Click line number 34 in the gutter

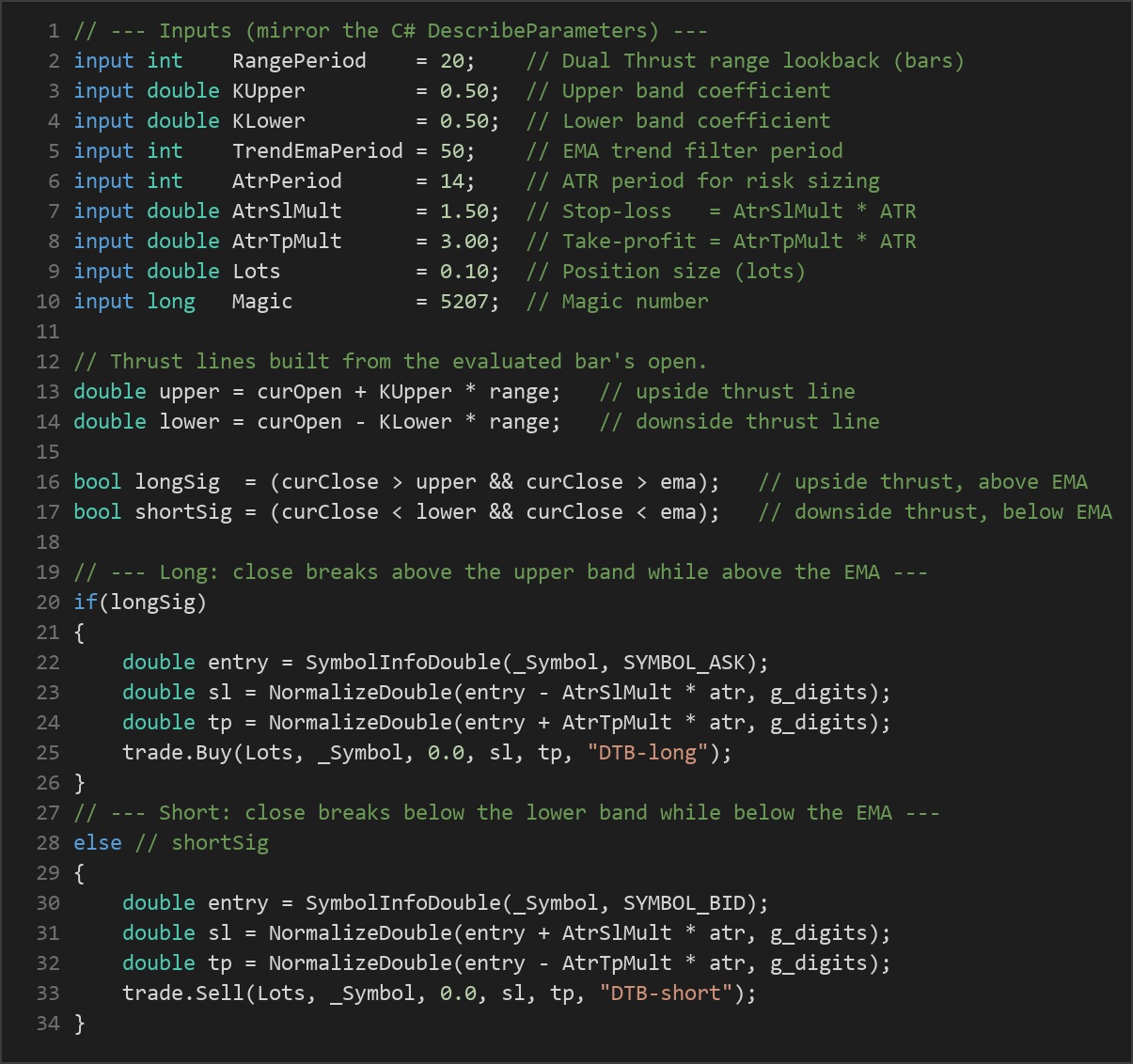(x=48, y=1024)
